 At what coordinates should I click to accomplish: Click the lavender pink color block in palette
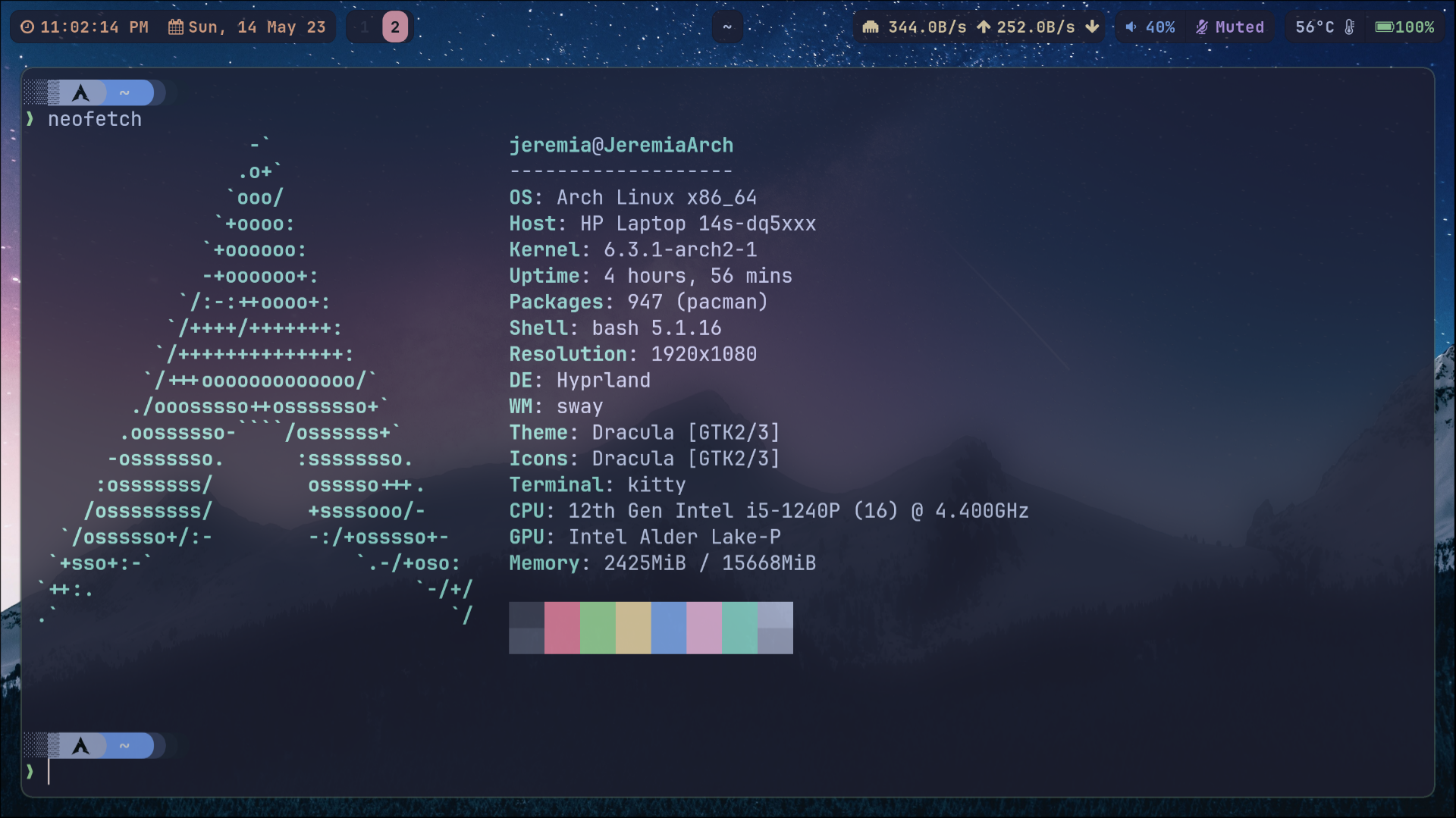704,628
